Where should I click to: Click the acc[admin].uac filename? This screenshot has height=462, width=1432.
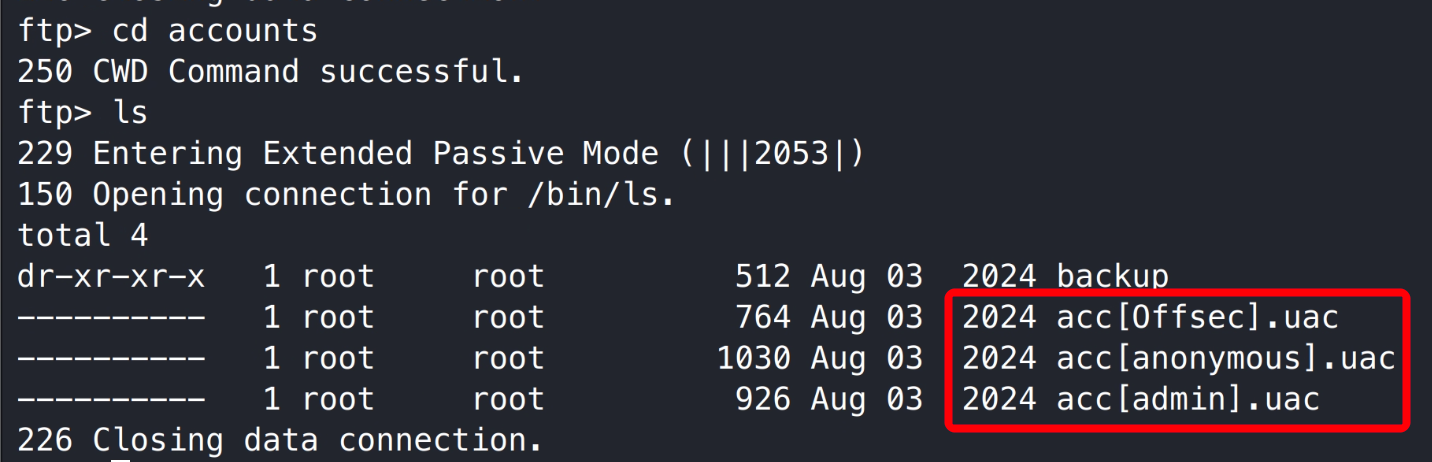point(1188,399)
